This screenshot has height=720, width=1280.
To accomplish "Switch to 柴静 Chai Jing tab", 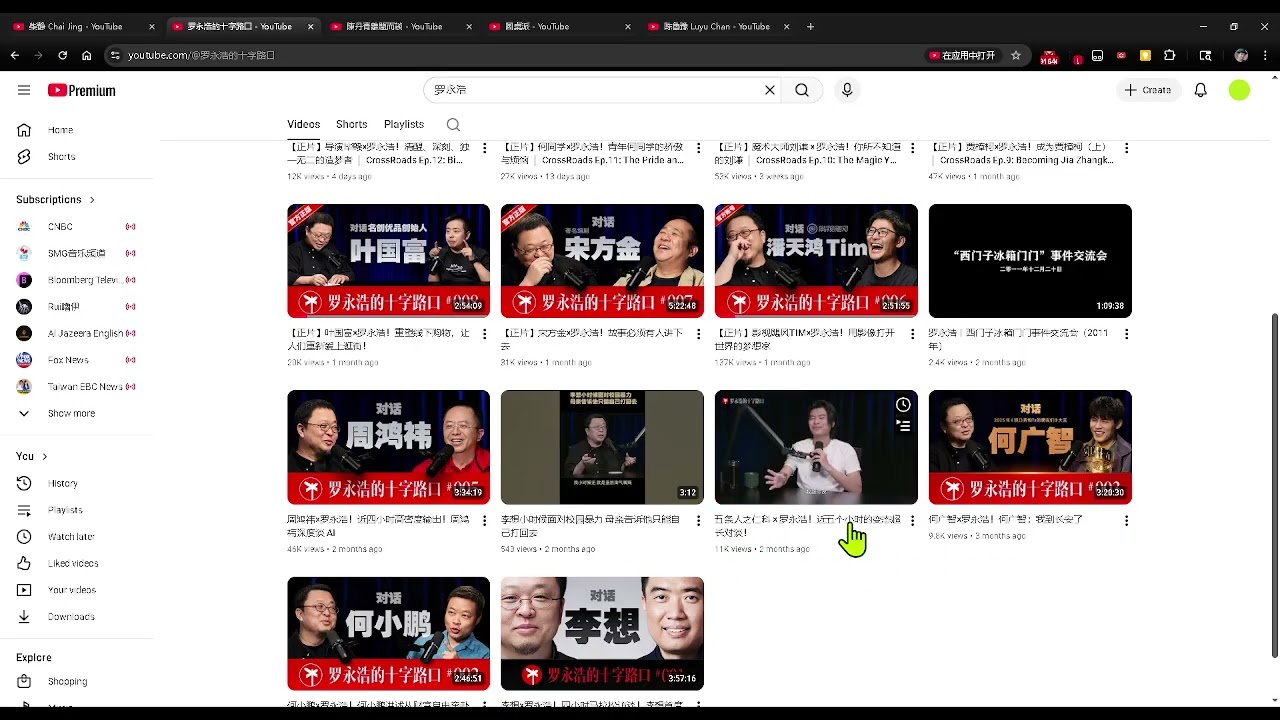I will point(83,27).
